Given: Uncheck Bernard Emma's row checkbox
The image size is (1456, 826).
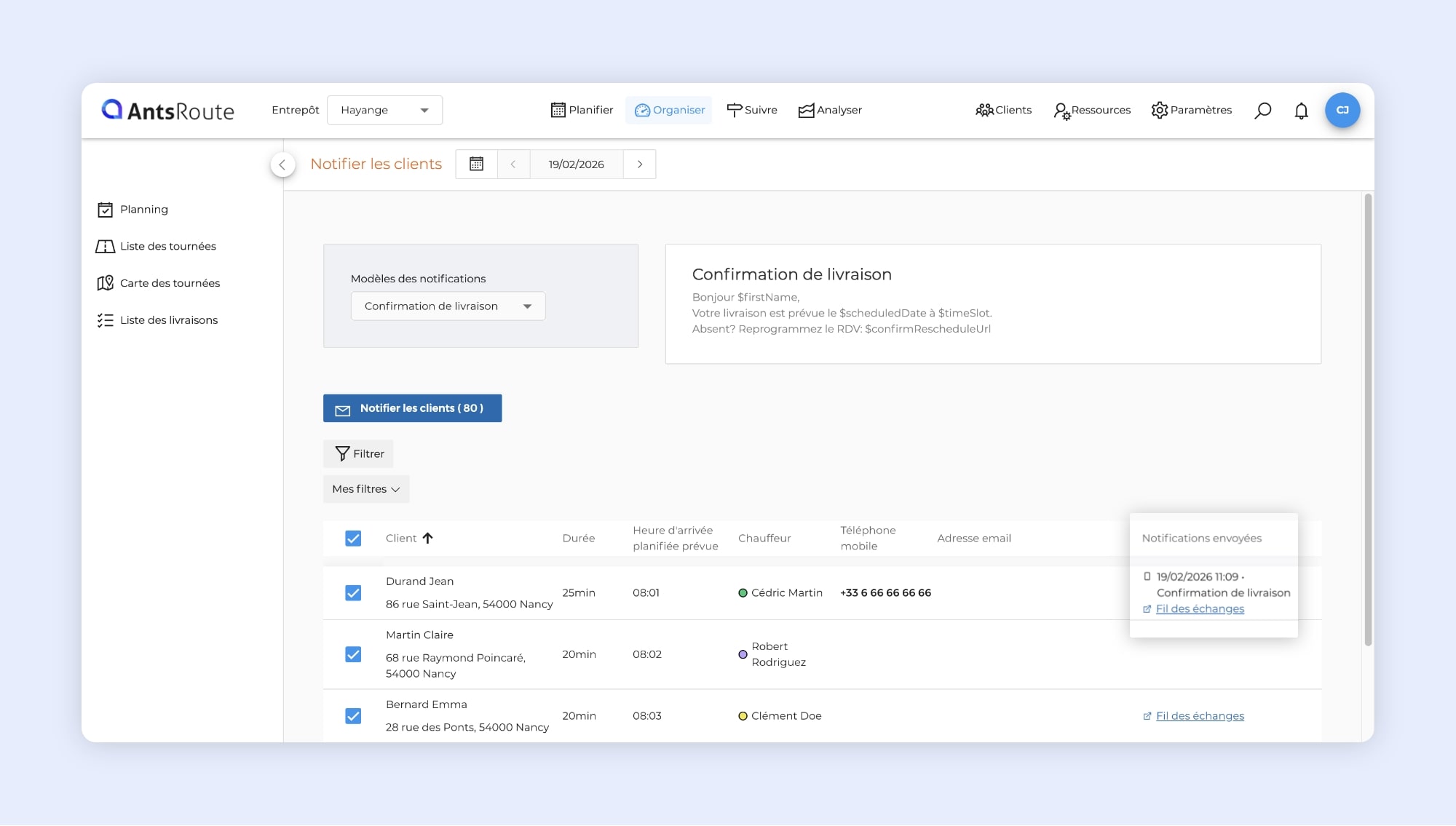Looking at the screenshot, I should pos(353,716).
